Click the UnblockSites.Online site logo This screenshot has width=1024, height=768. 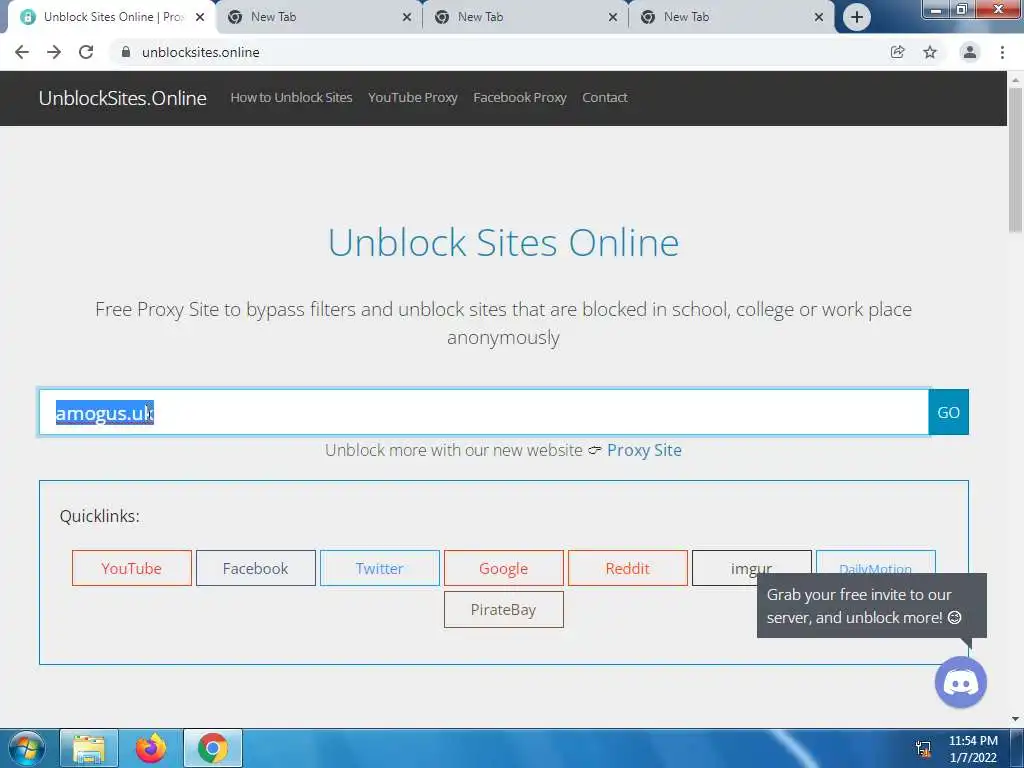pos(123,98)
